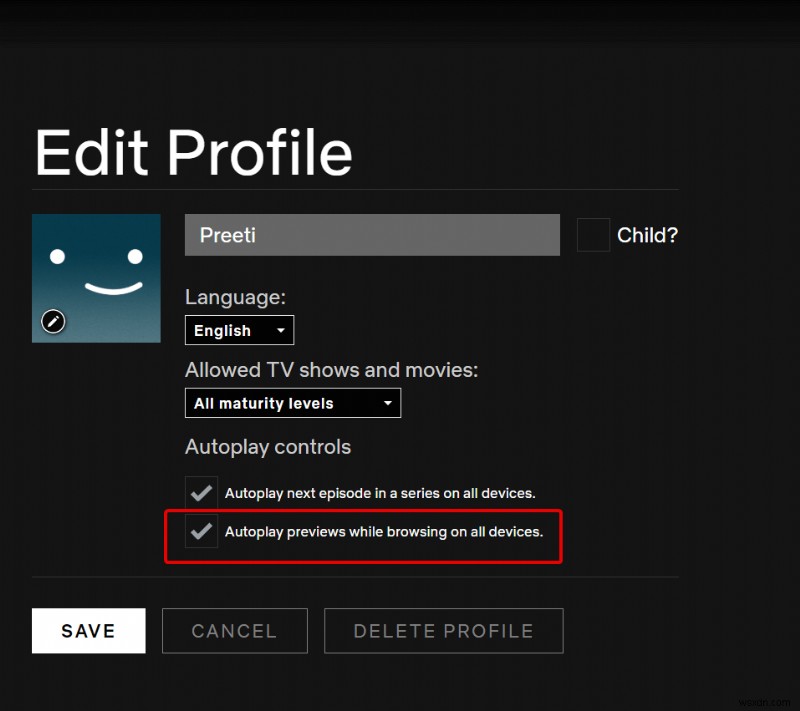Click the empty Child? checkbox square
The width and height of the screenshot is (800, 711).
(x=593, y=234)
